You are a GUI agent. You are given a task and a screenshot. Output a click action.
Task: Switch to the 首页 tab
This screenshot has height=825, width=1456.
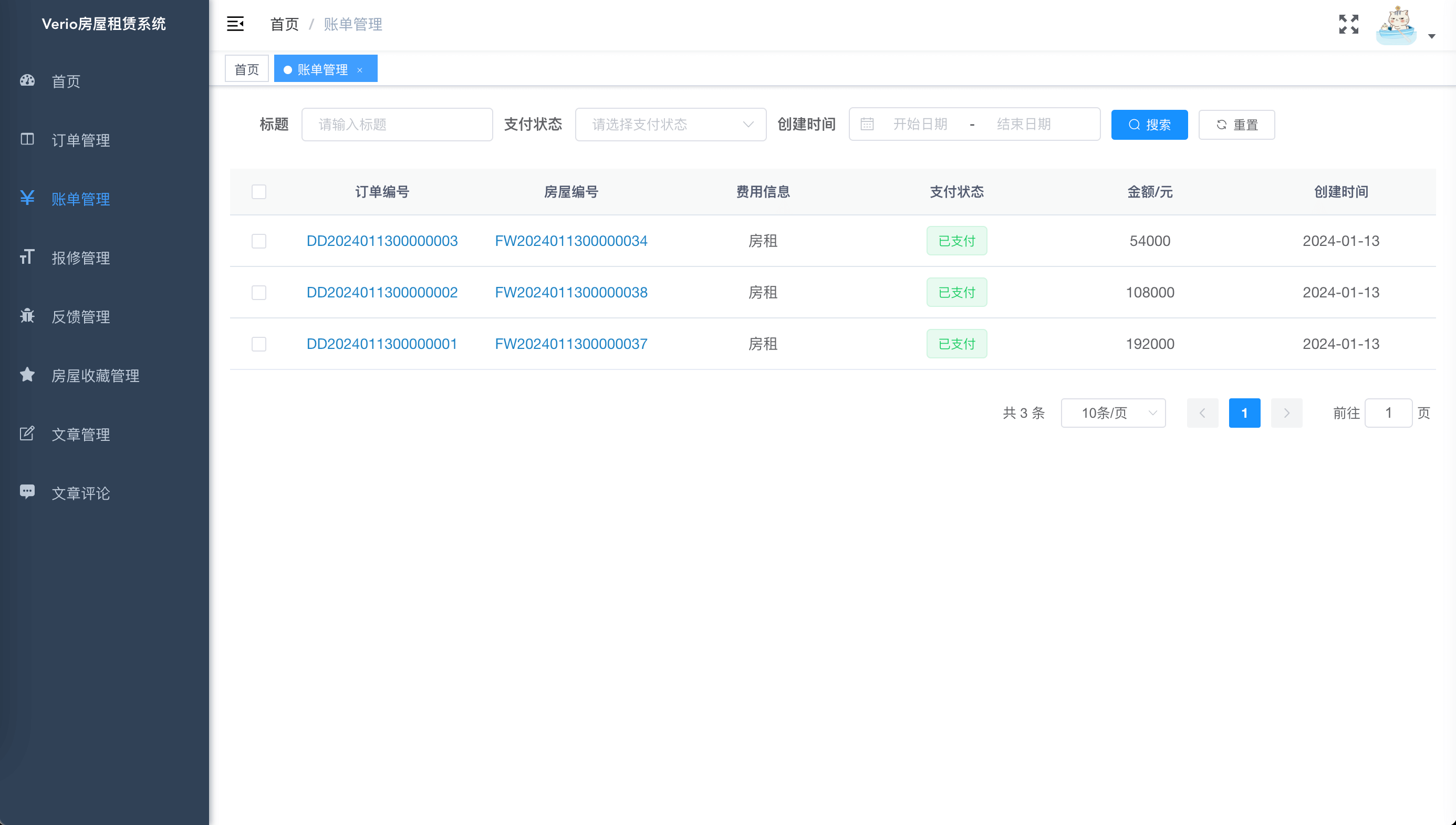tap(246, 69)
